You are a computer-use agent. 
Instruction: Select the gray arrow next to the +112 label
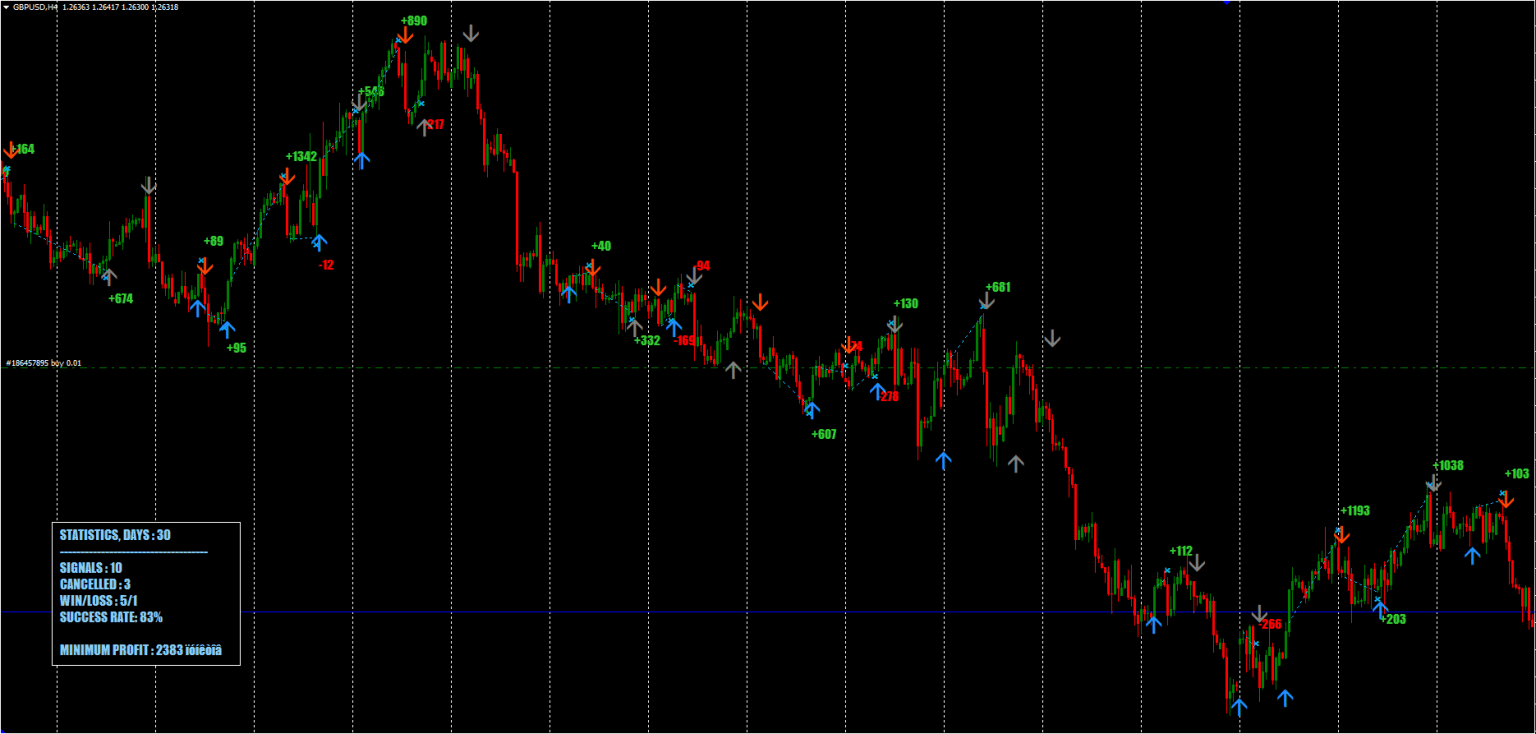point(1196,563)
